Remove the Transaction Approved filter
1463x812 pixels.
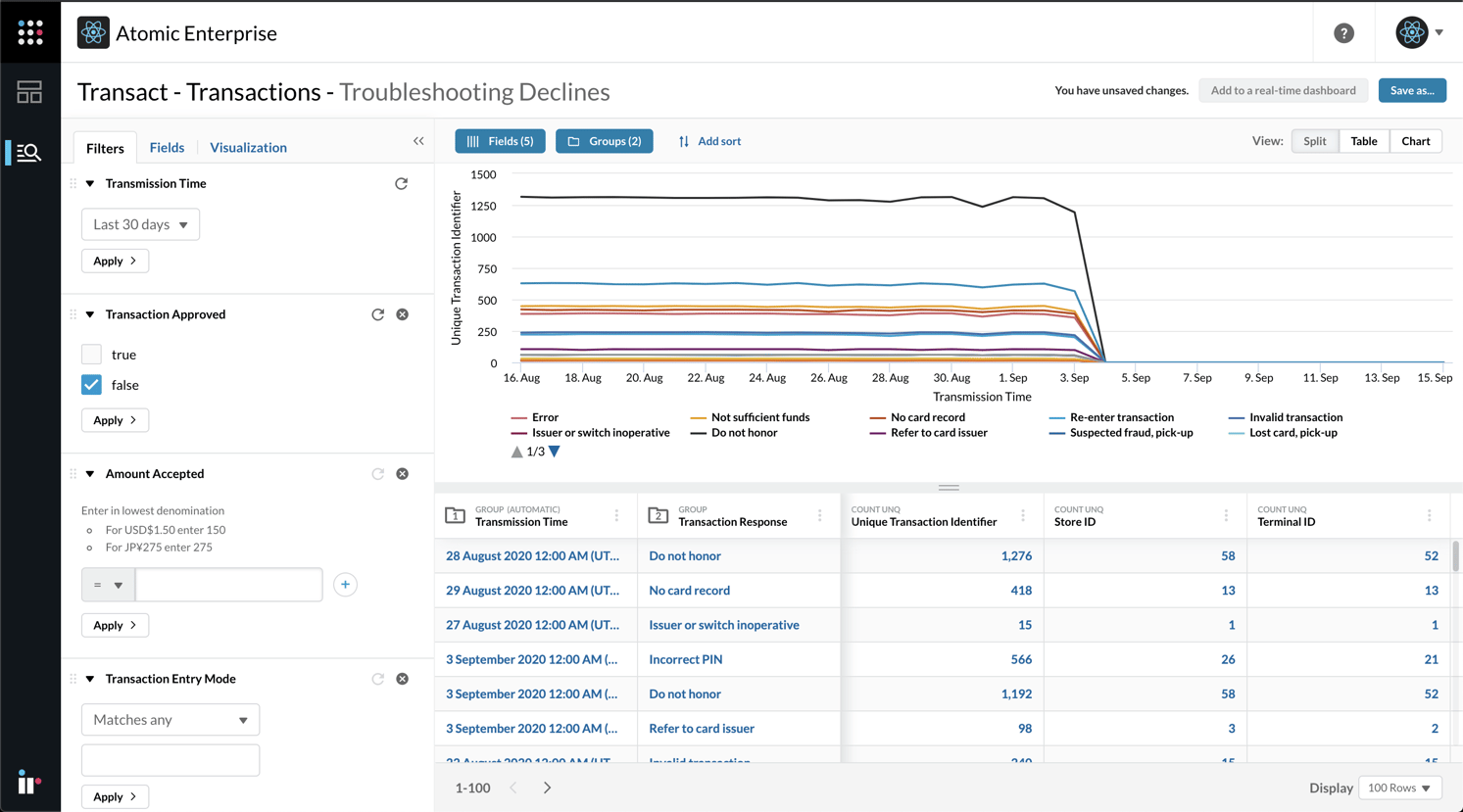tap(402, 314)
